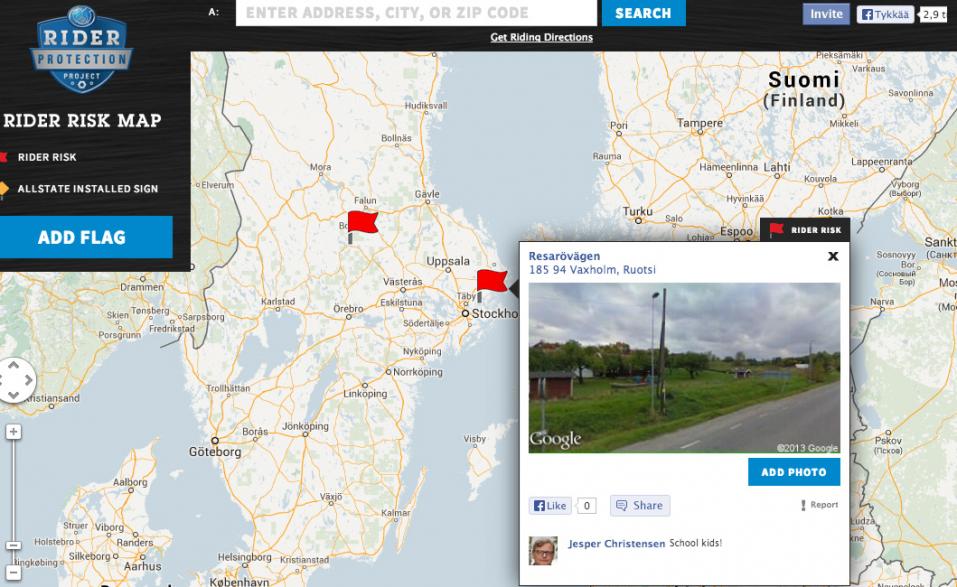
Task: Close the Resarövägen info popup
Action: (832, 256)
